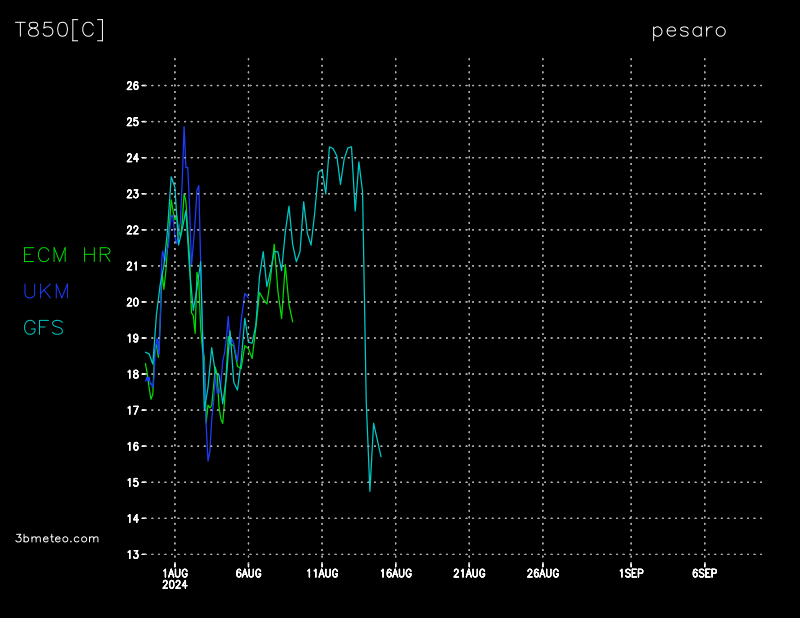Image resolution: width=800 pixels, height=618 pixels.
Task: Click the 18 value on temperature axis
Action: [131, 374]
